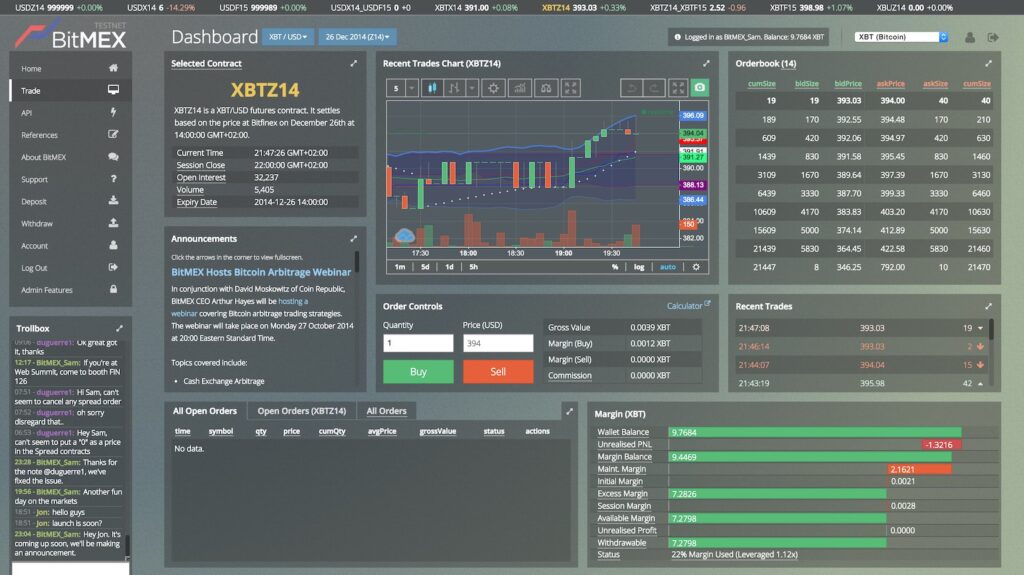Click the Log Out arrow icon in sidebar
Viewport: 1024px width, 575px height.
click(x=113, y=267)
